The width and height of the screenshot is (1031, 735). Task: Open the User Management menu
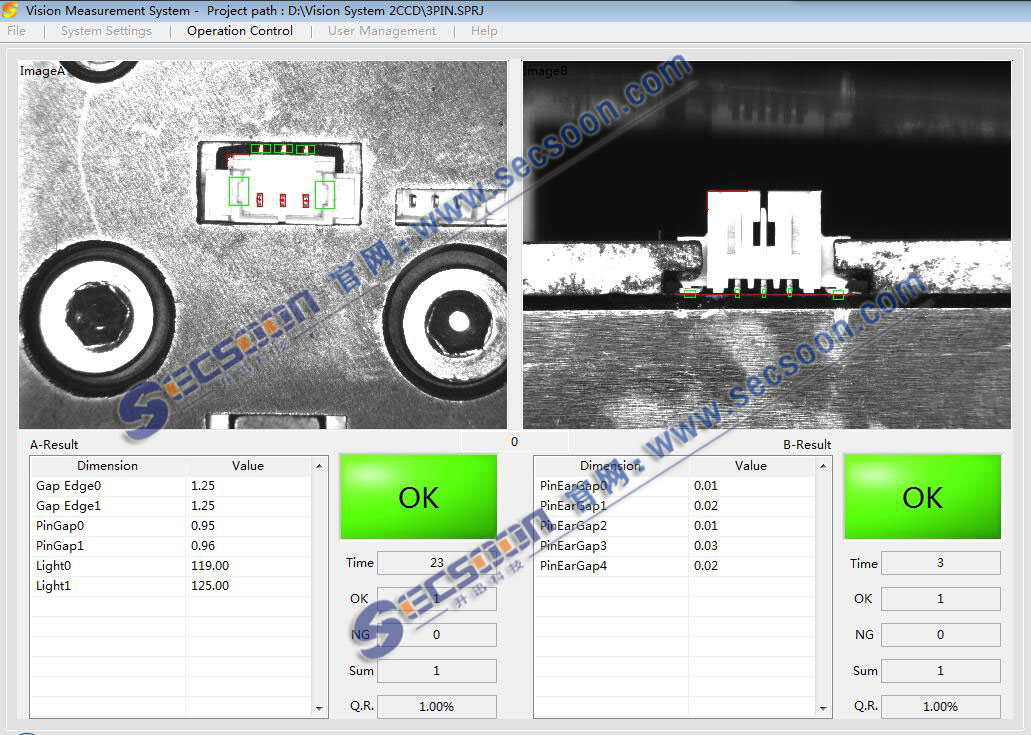[x=382, y=31]
